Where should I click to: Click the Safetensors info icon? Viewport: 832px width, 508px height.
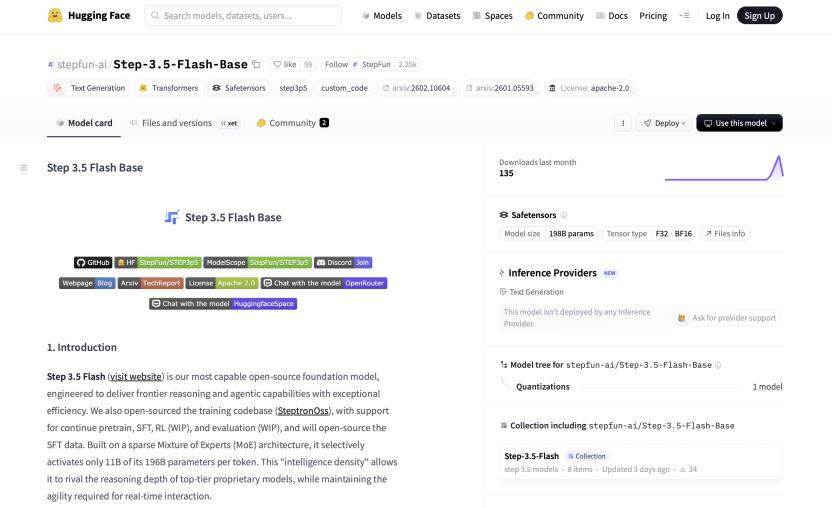pos(564,215)
